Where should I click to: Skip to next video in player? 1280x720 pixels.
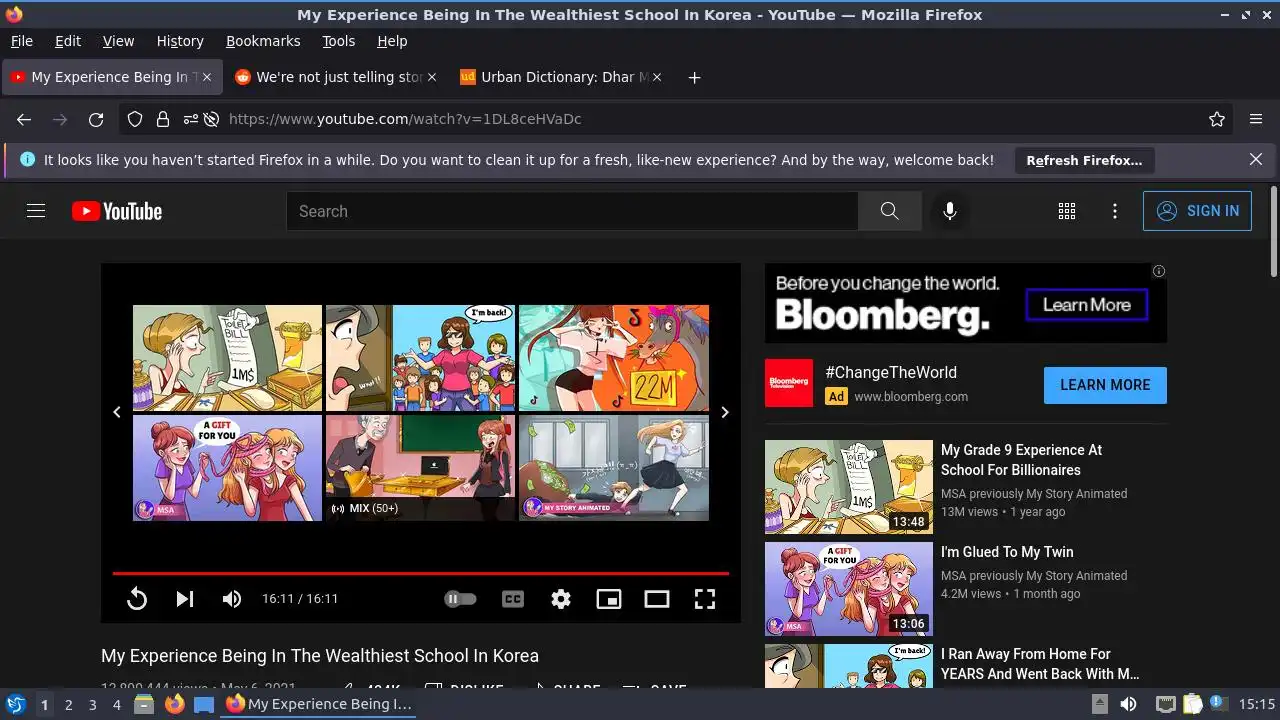(x=185, y=599)
